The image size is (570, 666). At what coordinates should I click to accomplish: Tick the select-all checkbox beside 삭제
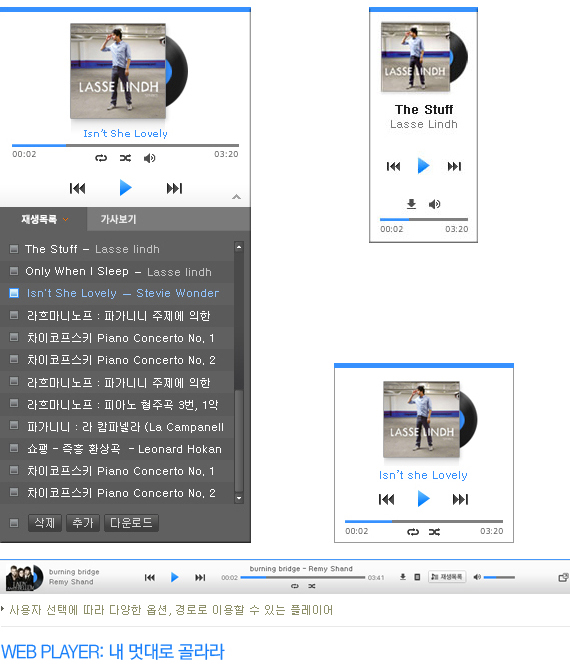click(x=14, y=523)
